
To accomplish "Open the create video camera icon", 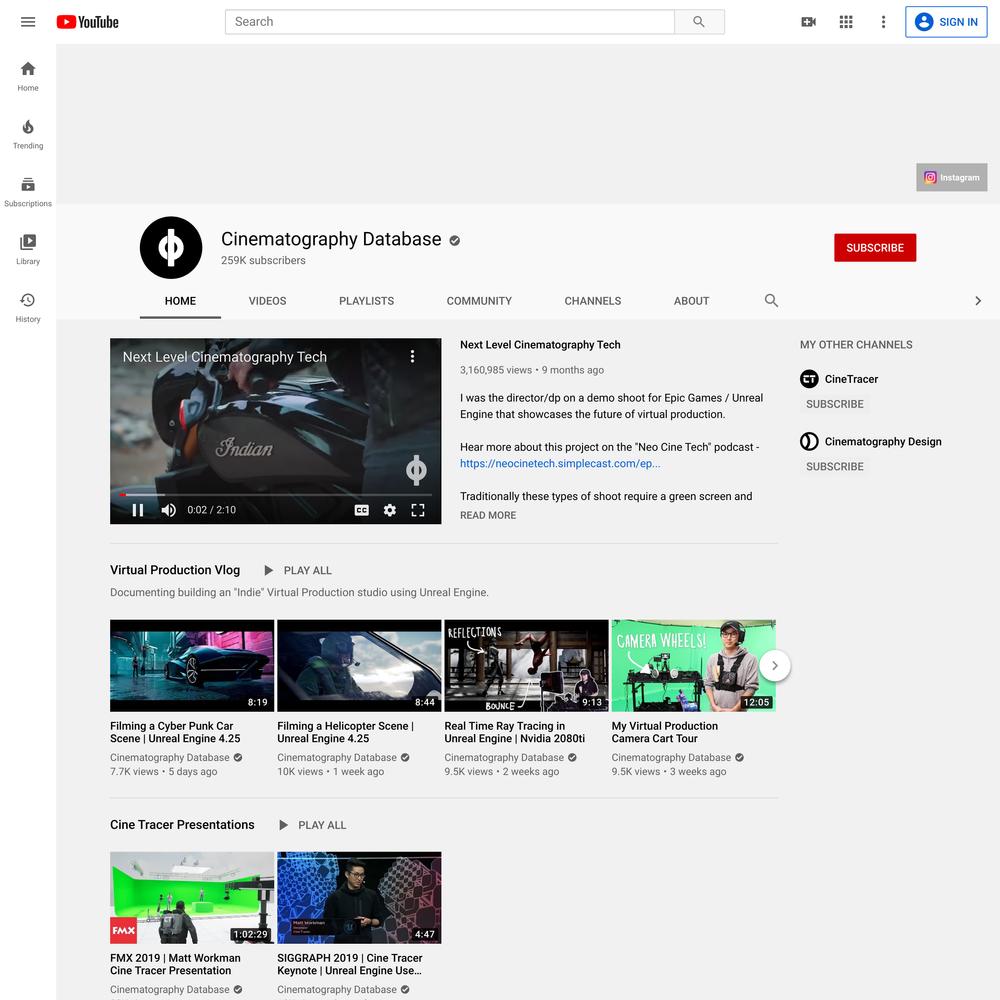I will point(808,22).
